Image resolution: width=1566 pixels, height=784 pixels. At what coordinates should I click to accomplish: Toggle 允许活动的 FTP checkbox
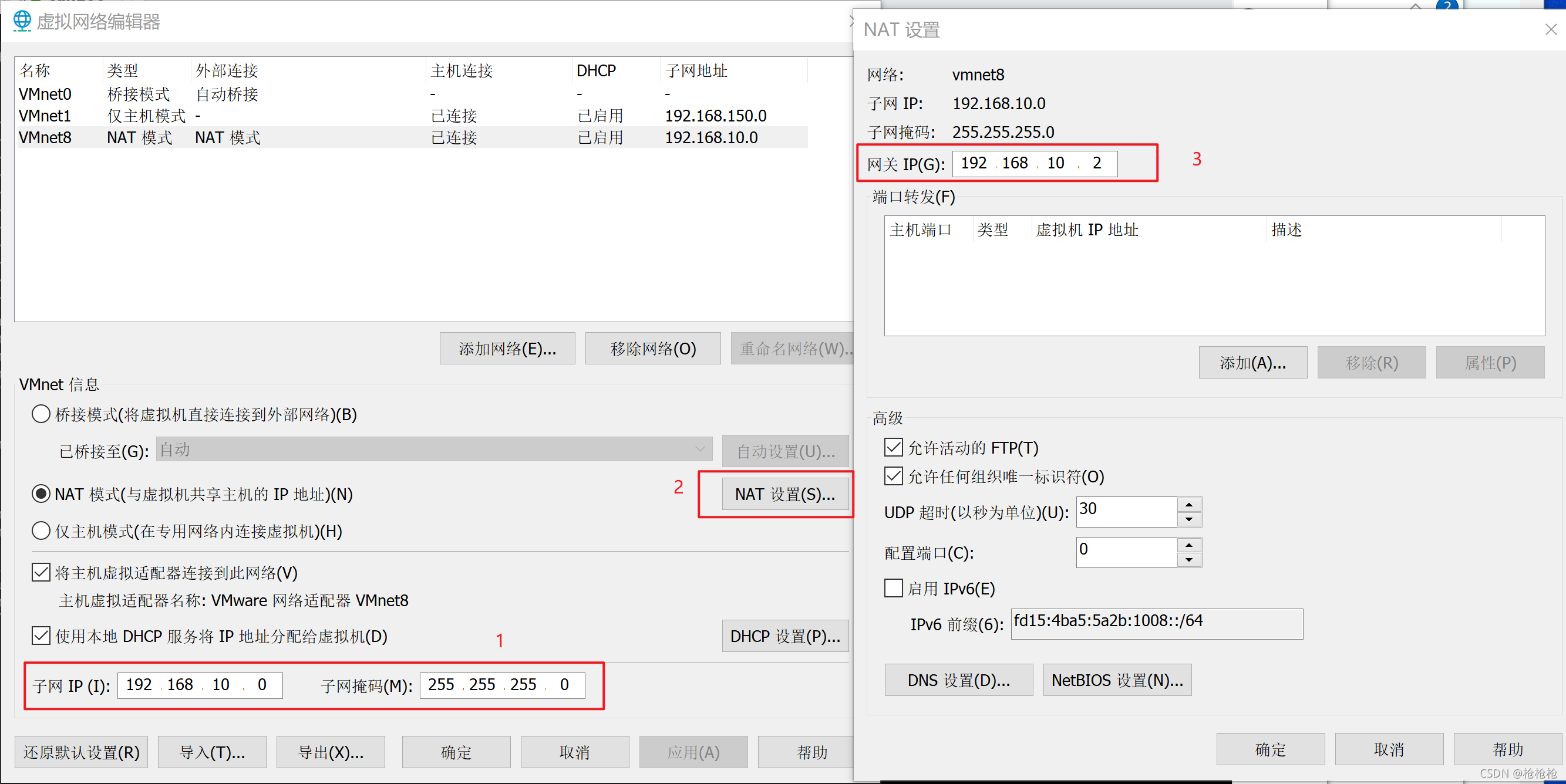893,448
